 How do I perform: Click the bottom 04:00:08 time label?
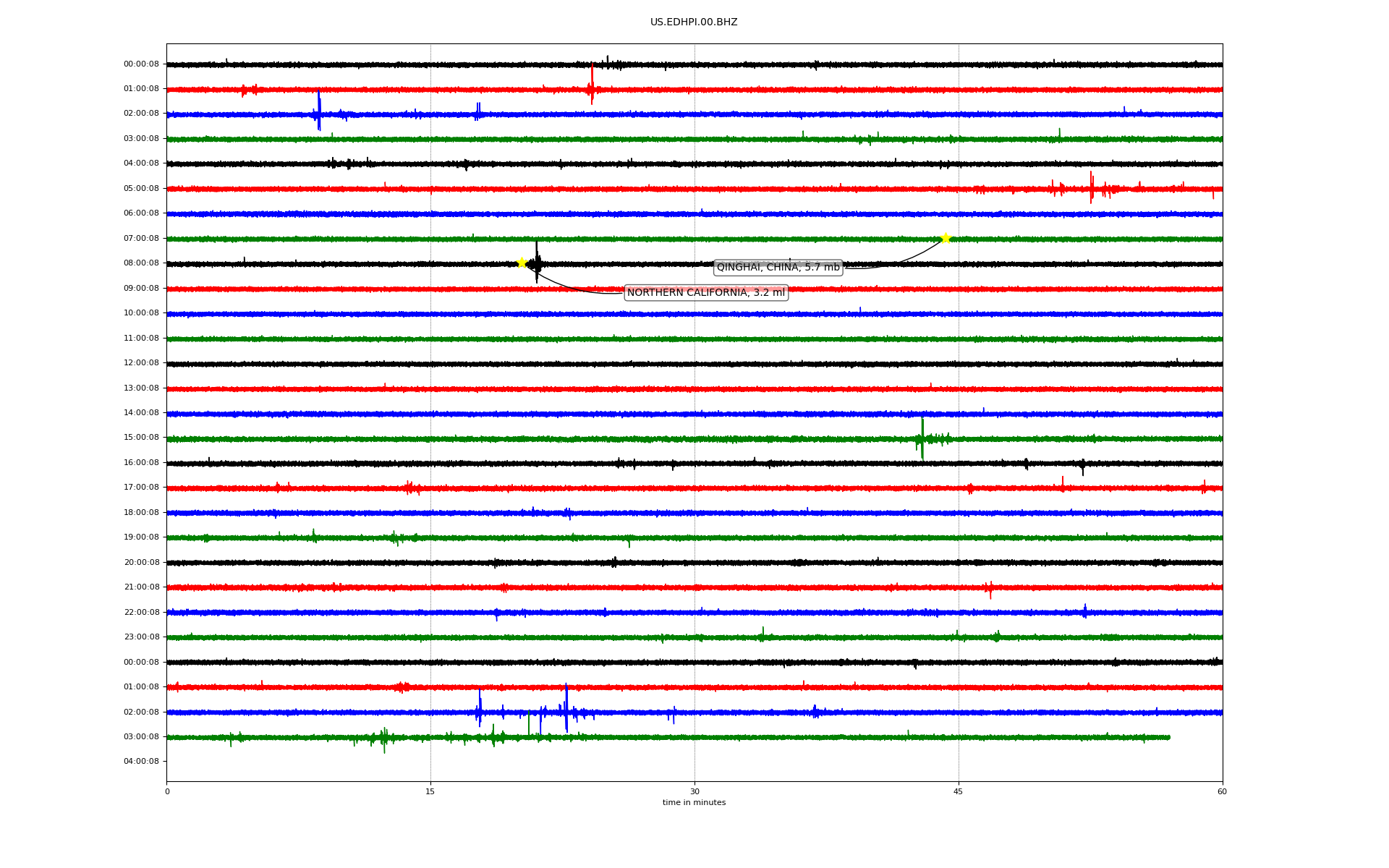tap(141, 761)
